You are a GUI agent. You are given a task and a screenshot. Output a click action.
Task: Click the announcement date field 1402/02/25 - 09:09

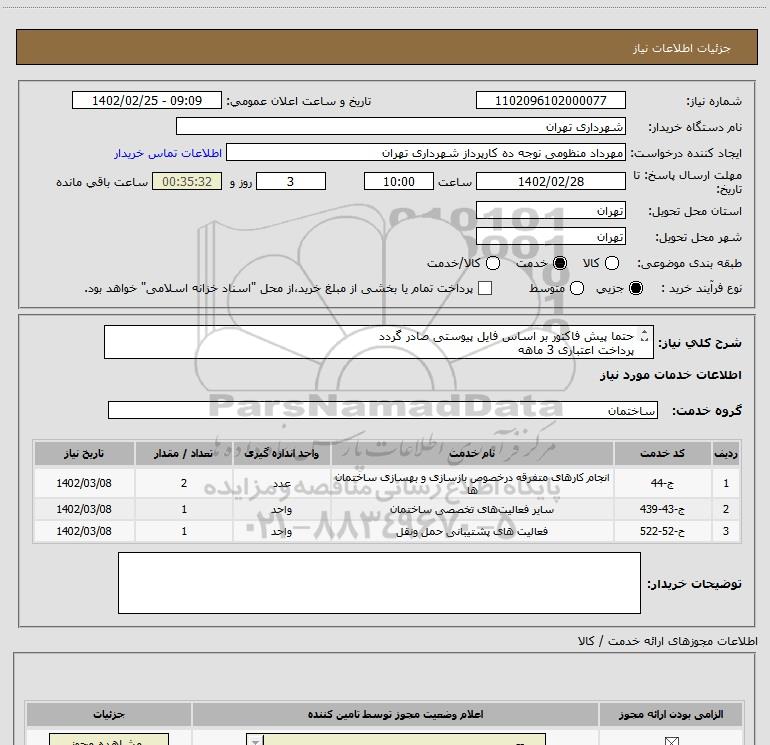[147, 100]
